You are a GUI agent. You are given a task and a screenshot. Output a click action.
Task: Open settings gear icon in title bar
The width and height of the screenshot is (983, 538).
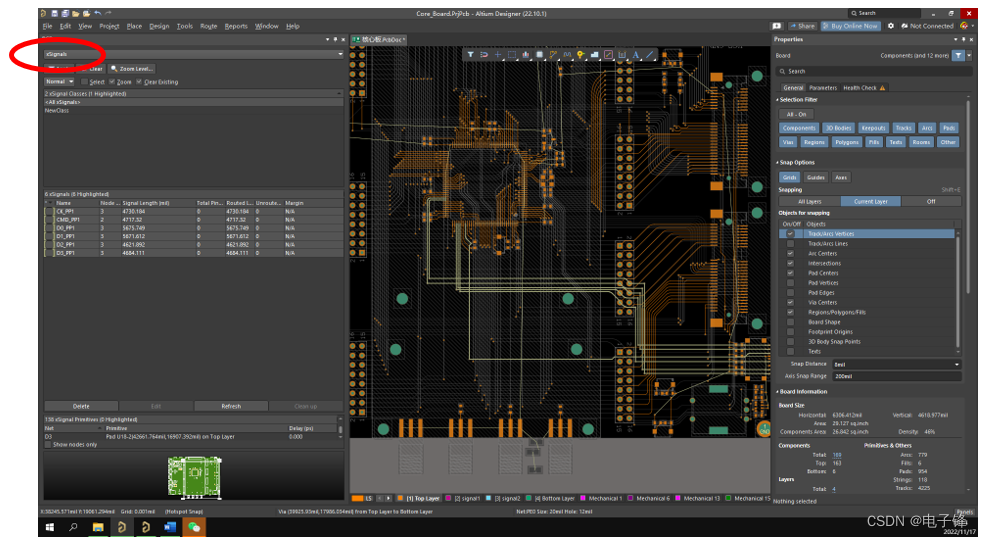(x=891, y=26)
